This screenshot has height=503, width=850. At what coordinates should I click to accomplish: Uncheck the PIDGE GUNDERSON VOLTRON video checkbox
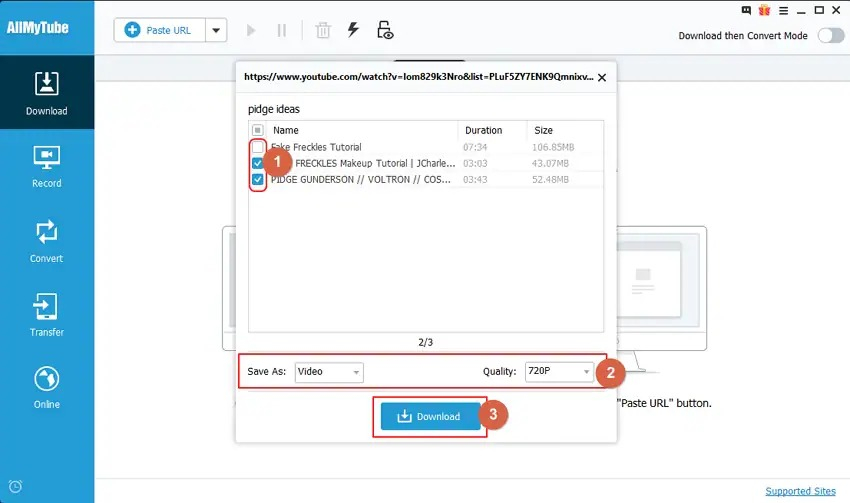coord(258,179)
